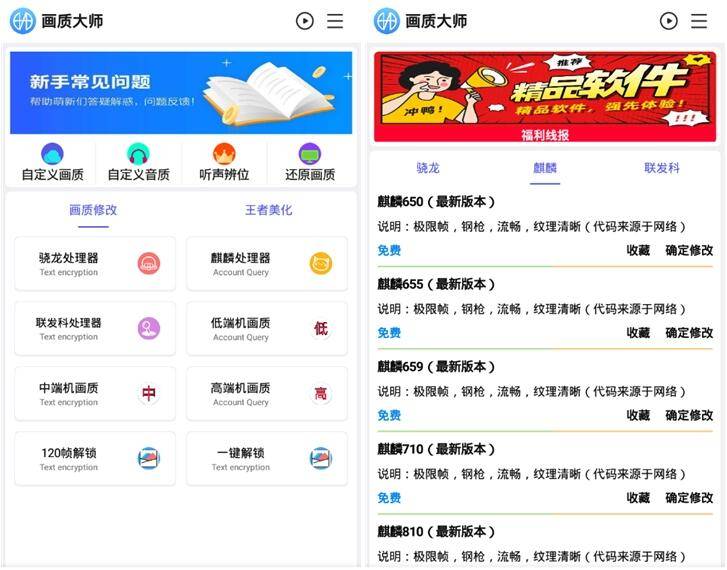This screenshot has height=570, width=727.
Task: Click 免费 label under 麒麟650
Action: 389,250
